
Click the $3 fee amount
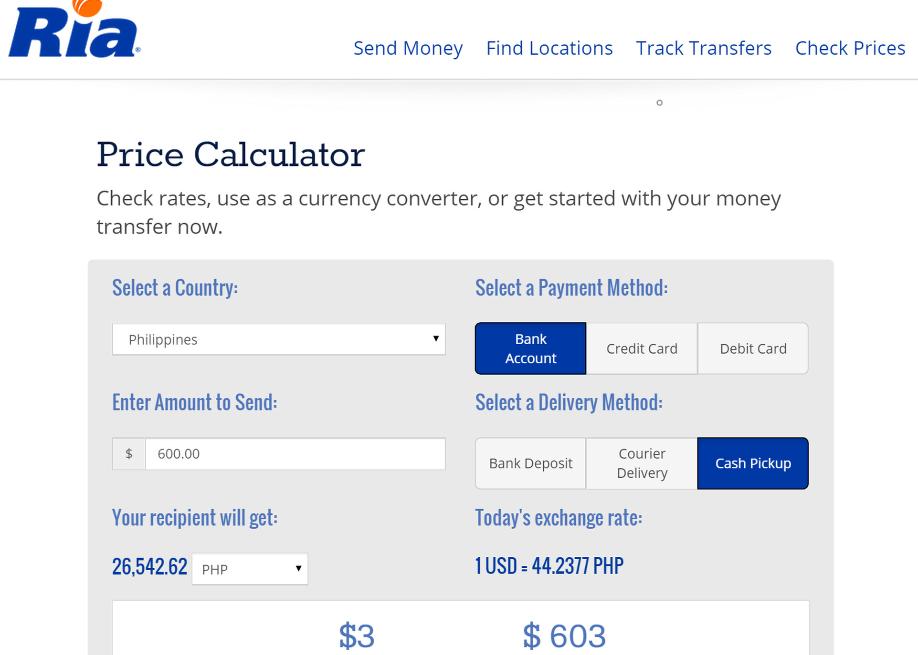357,636
